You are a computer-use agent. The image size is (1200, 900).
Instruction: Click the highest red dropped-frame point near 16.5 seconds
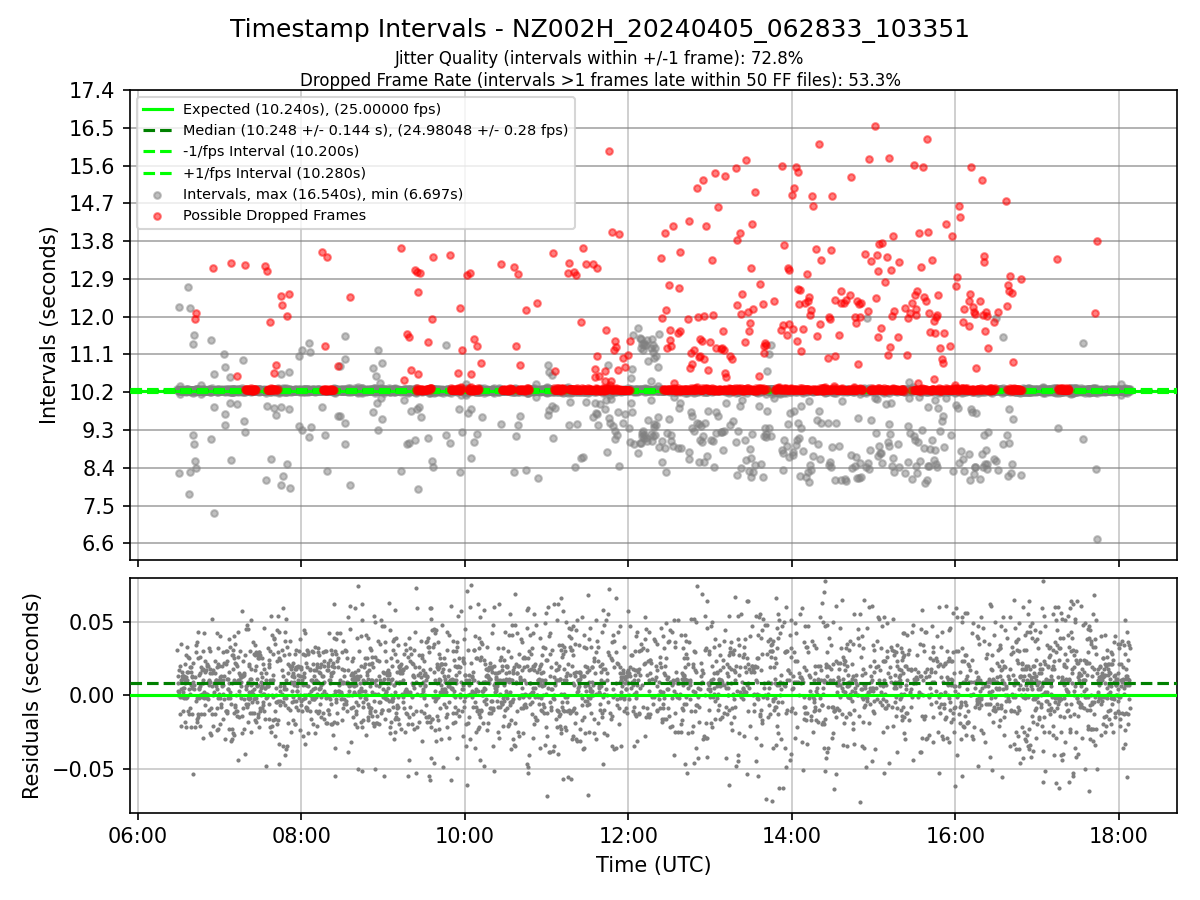click(875, 126)
